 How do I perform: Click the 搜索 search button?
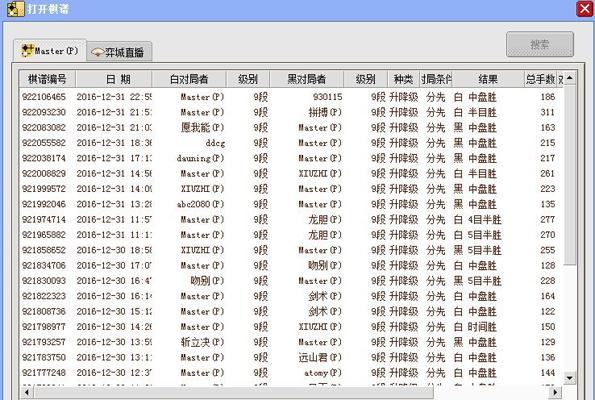pyautogui.click(x=540, y=44)
